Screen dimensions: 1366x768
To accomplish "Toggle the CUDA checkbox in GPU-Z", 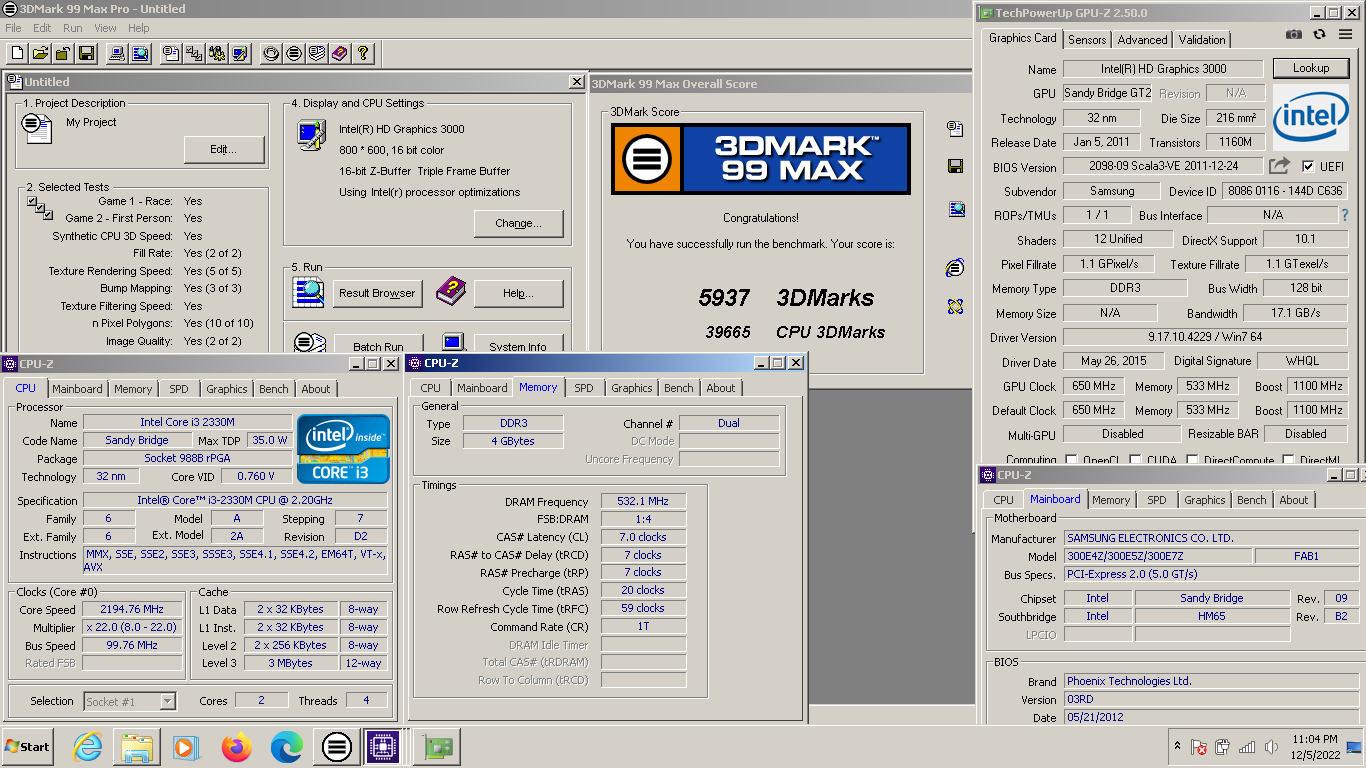I will 1135,460.
